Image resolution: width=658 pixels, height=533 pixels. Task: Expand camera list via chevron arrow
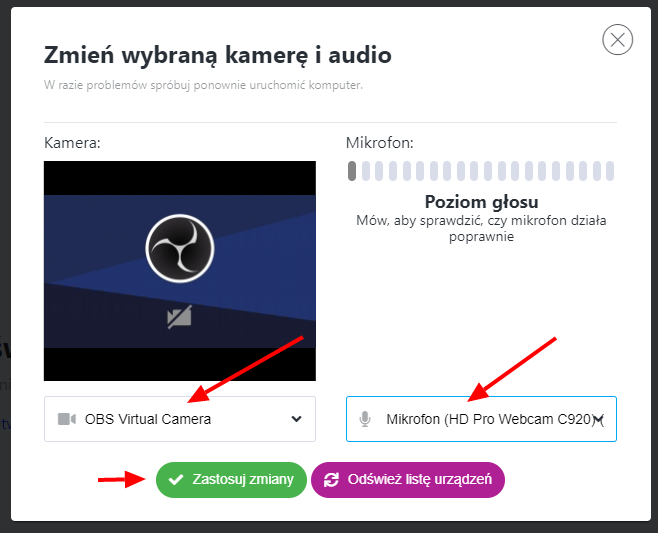tap(296, 419)
